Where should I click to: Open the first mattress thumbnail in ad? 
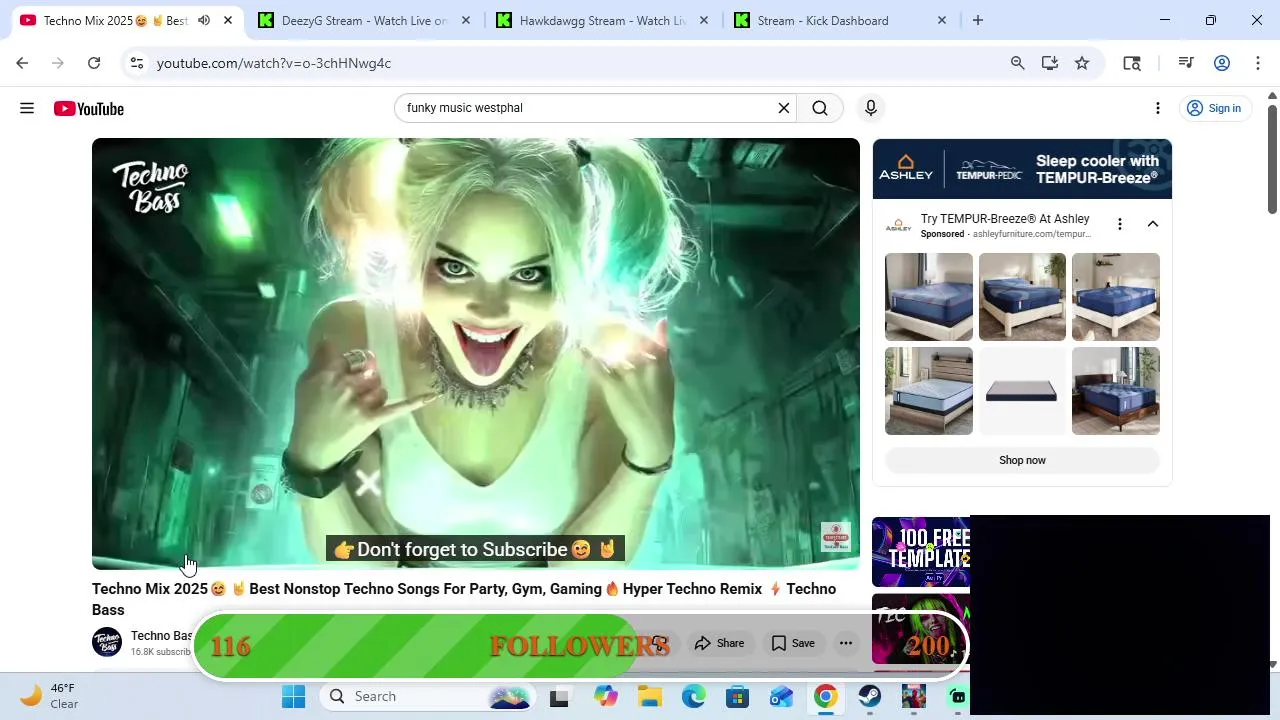929,297
